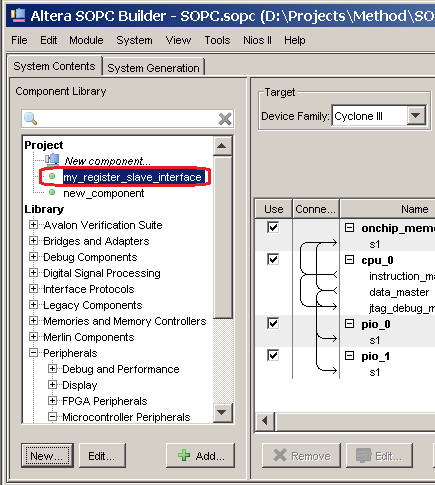Open the File menu

tap(19, 40)
